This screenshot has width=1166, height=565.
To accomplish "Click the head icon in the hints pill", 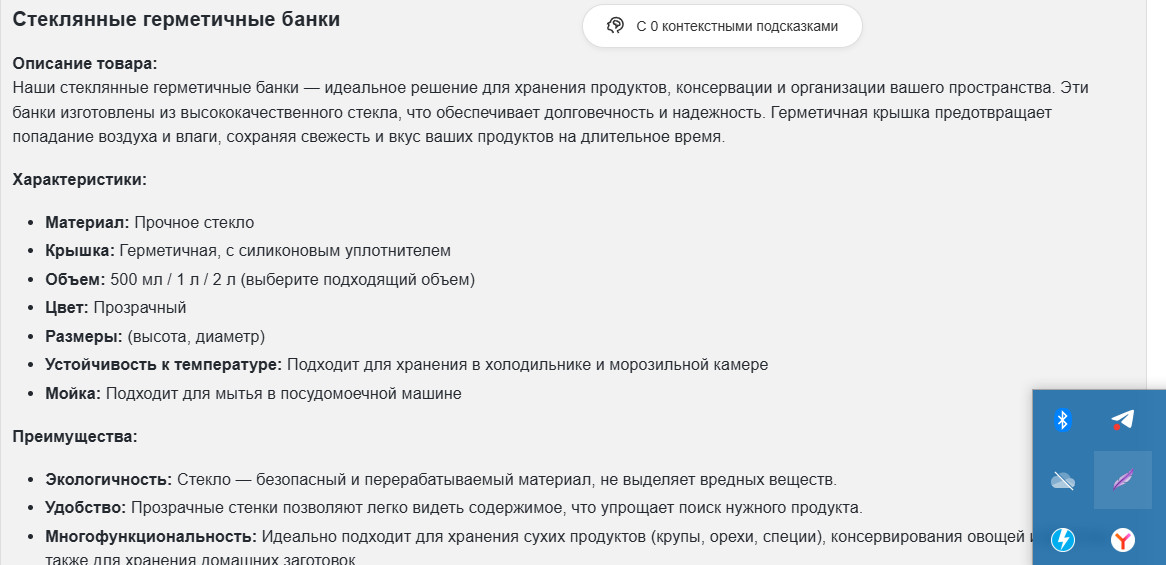I will [x=616, y=26].
